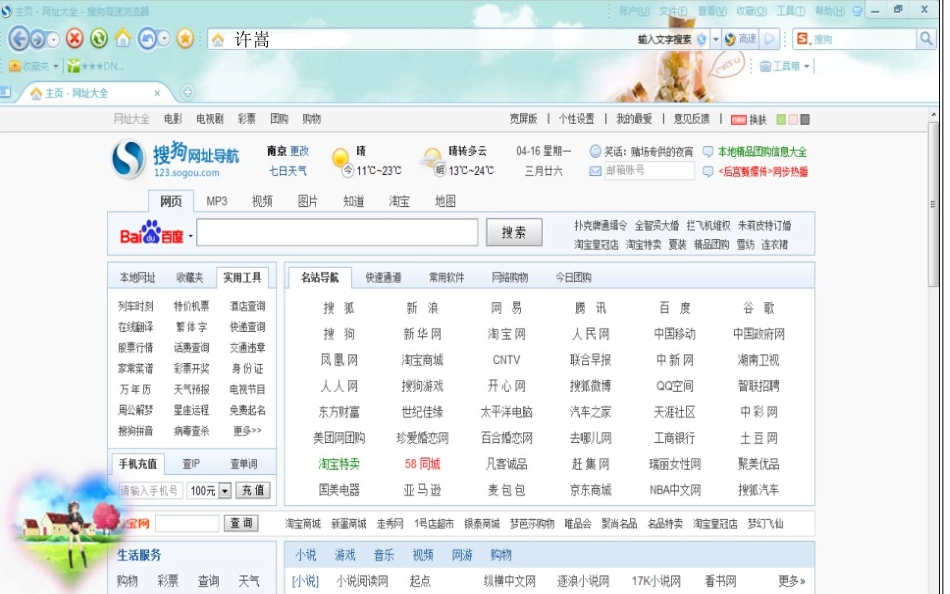Toggle the 高速 speed mode button
950x594 pixels.
740,39
